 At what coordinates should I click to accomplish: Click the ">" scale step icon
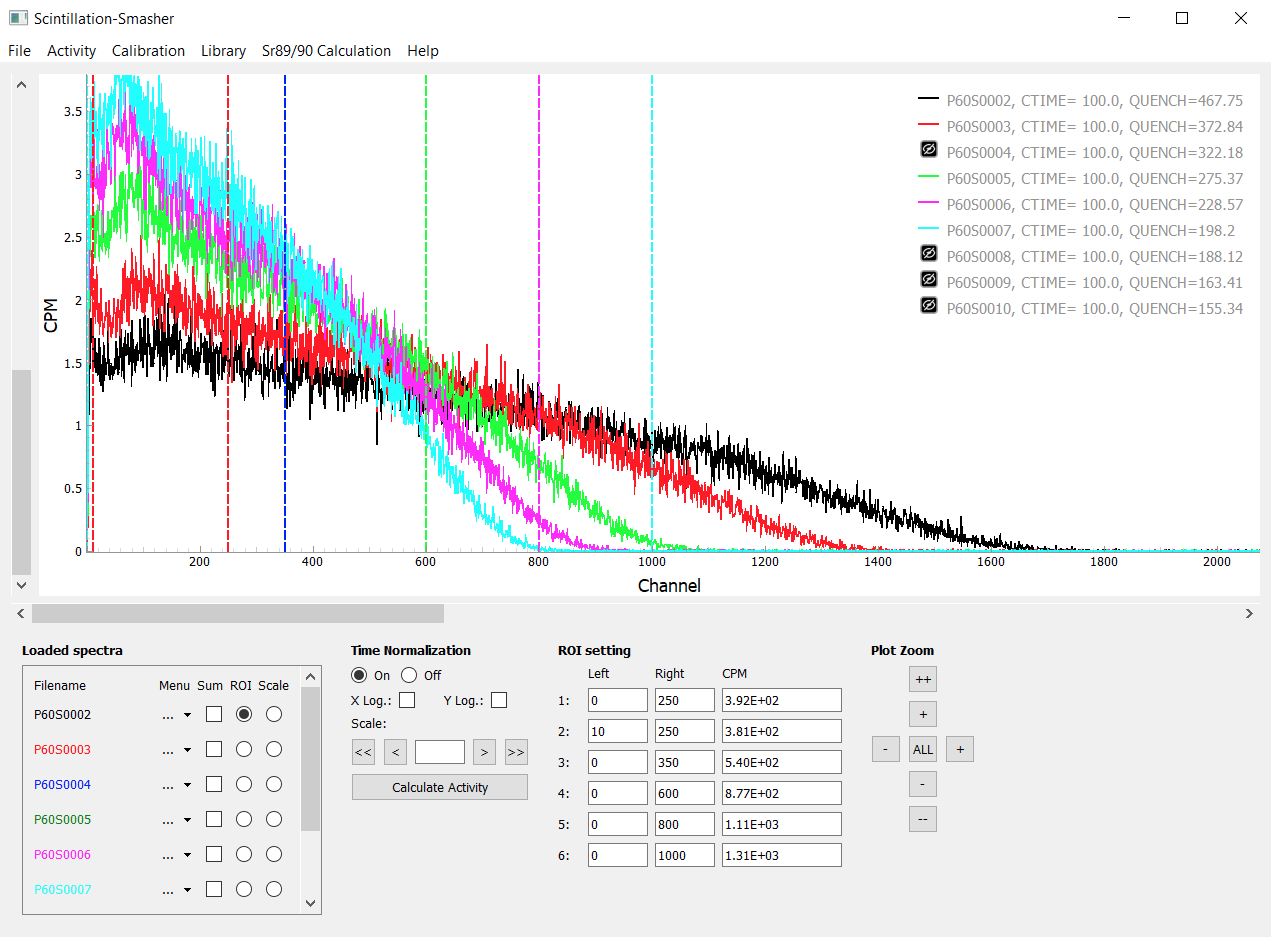(484, 752)
